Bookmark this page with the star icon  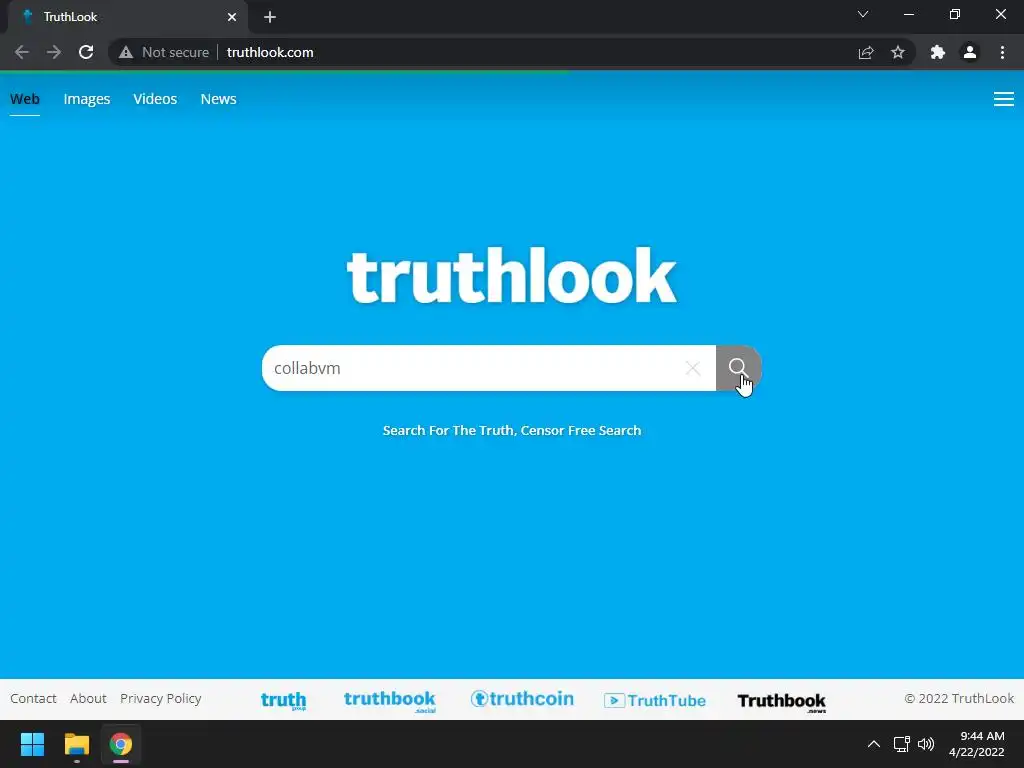(898, 52)
